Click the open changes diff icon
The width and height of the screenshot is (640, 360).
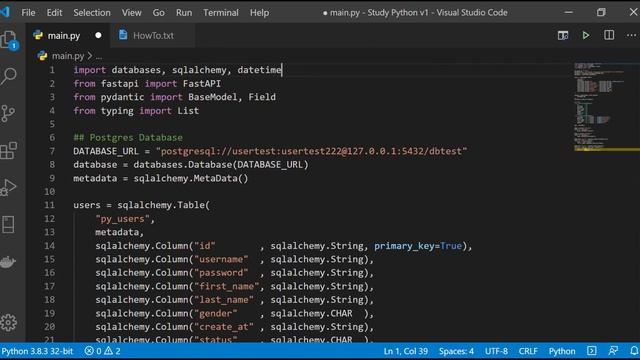pos(563,36)
